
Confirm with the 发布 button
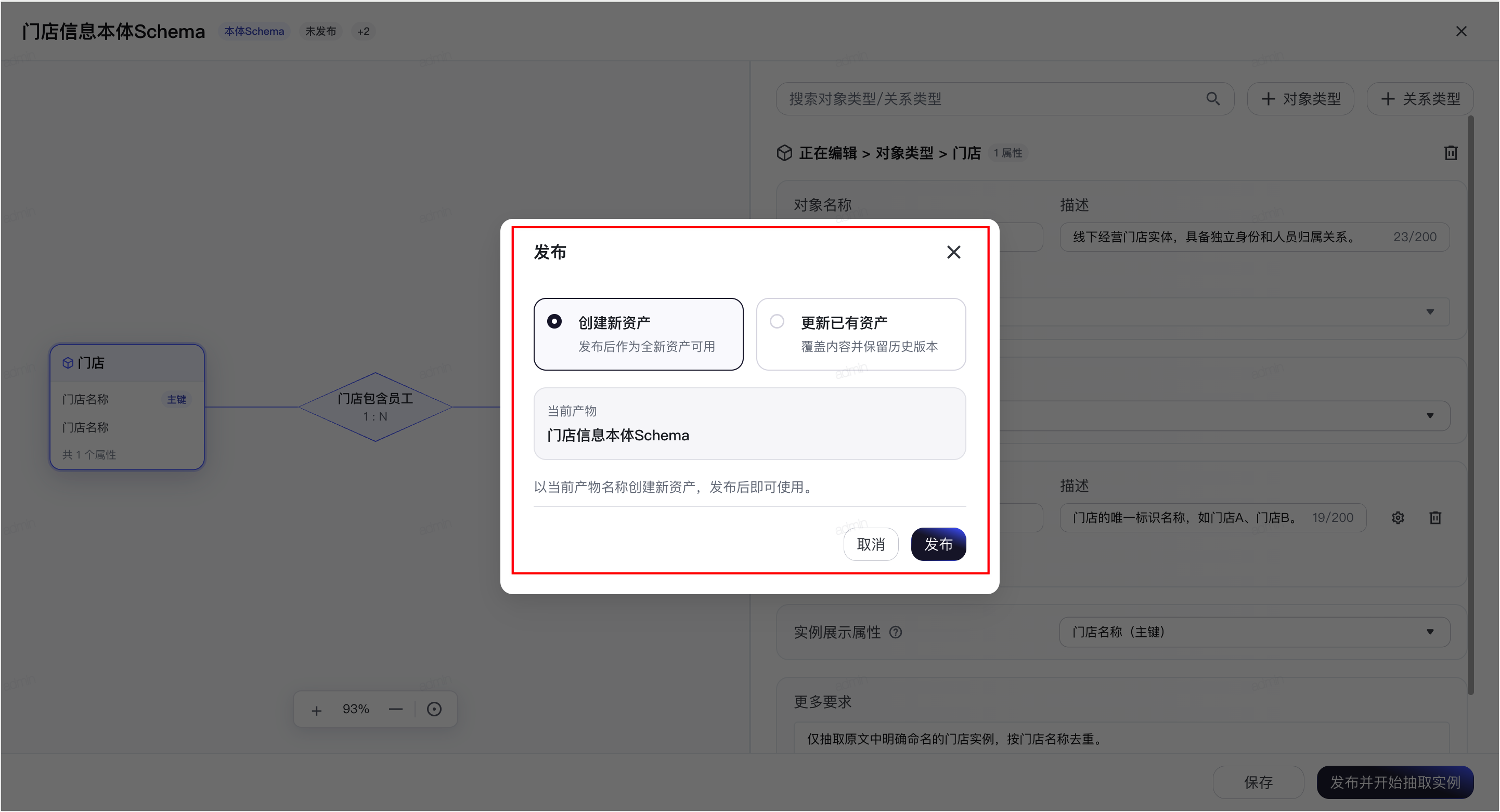(x=938, y=544)
